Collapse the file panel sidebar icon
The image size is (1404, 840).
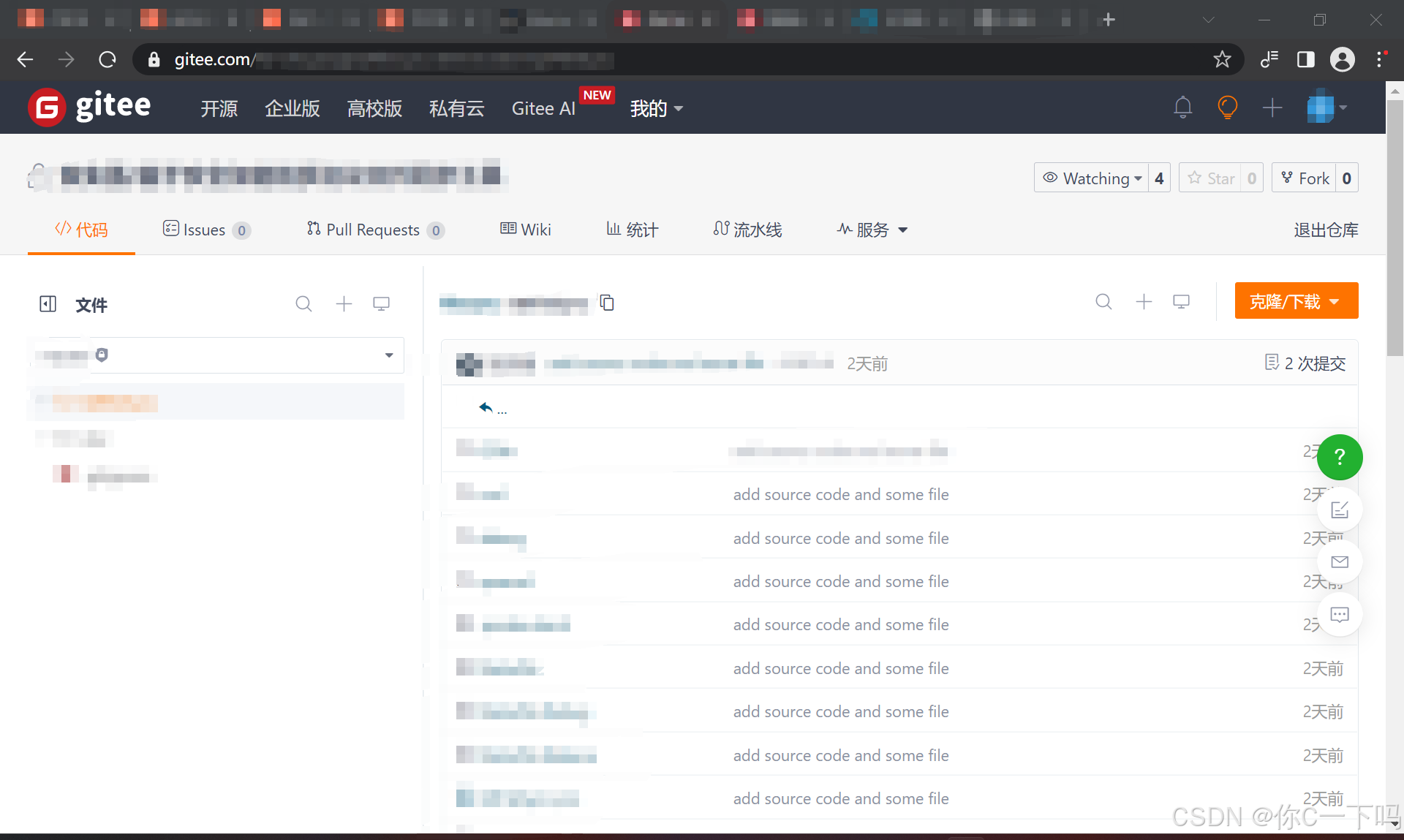[x=48, y=304]
